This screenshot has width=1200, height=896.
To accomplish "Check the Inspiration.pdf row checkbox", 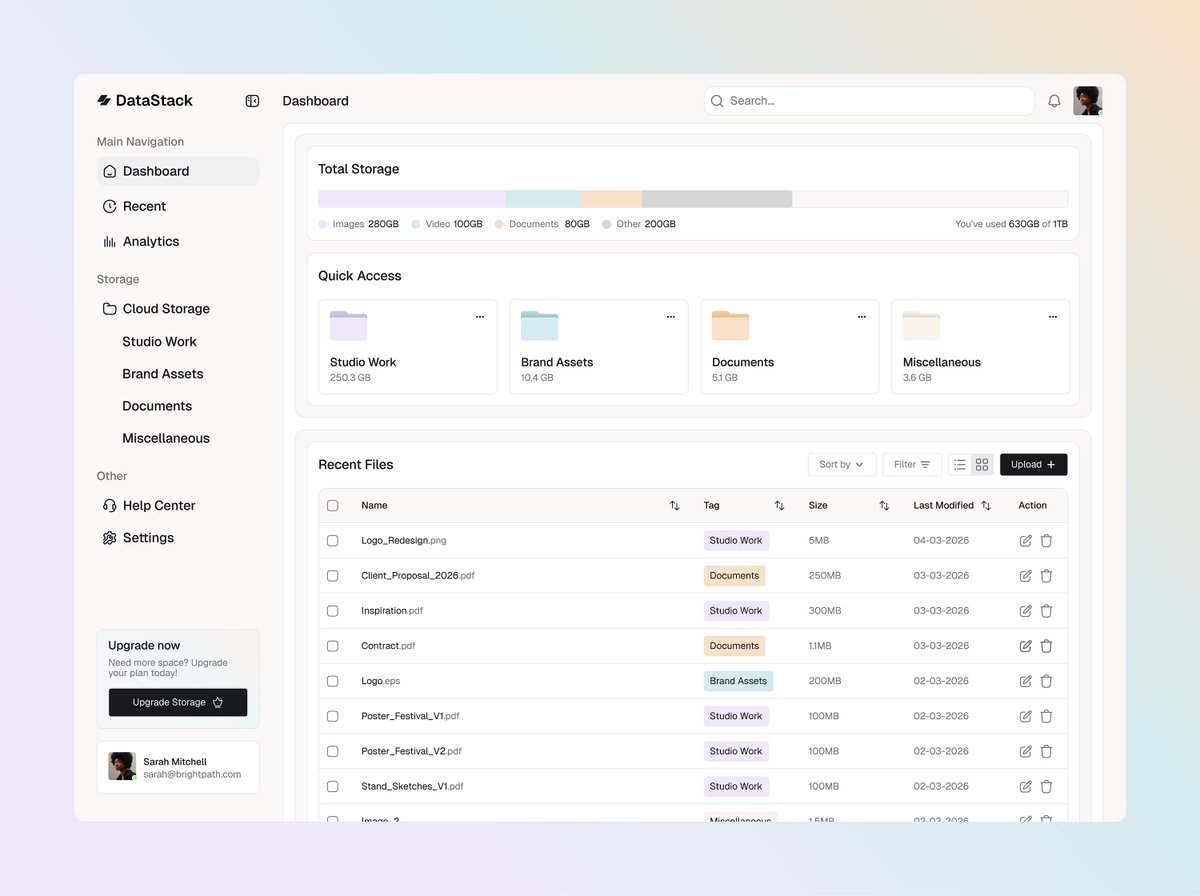I will coord(333,611).
